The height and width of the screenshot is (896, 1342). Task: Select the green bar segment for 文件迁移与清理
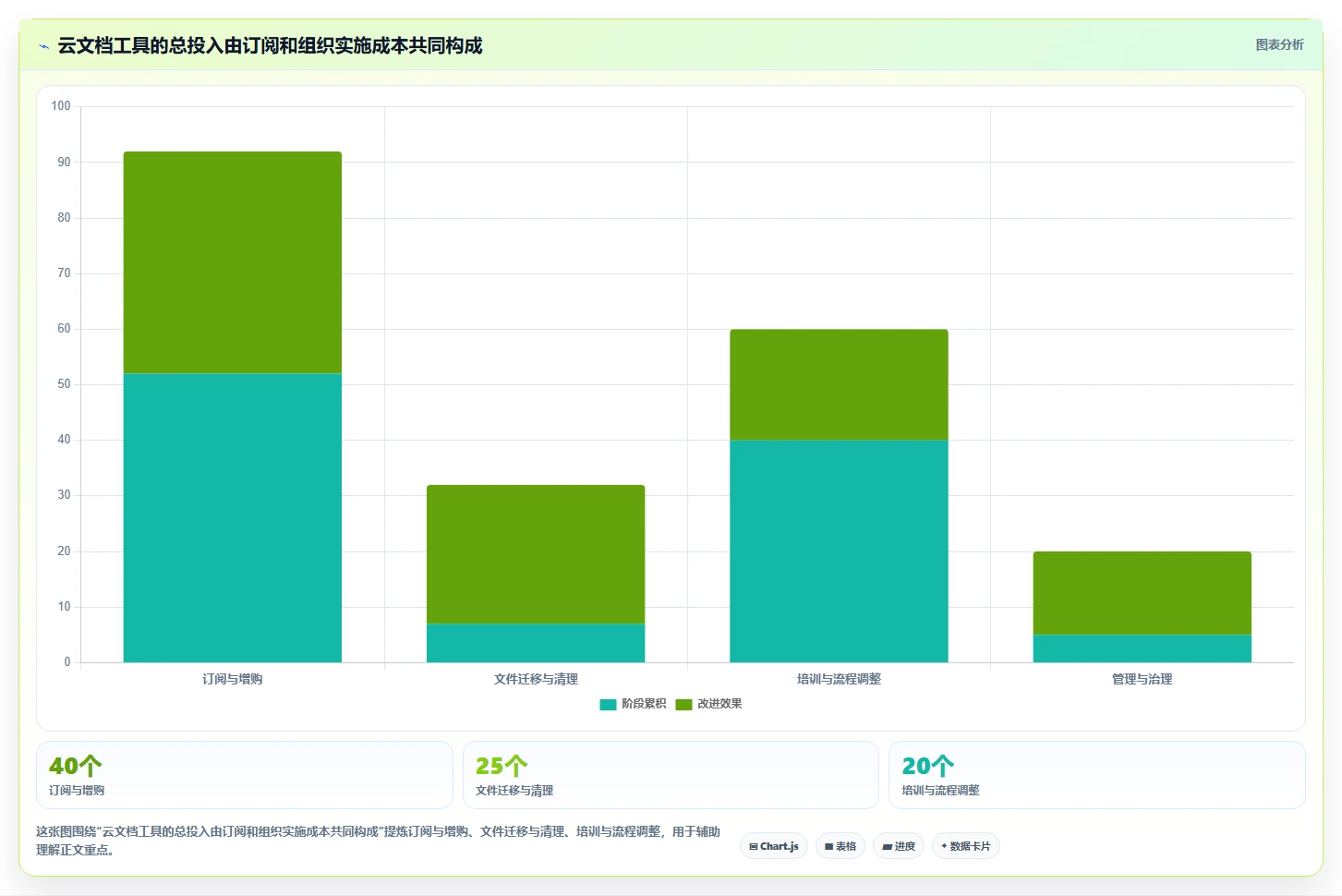click(x=536, y=554)
